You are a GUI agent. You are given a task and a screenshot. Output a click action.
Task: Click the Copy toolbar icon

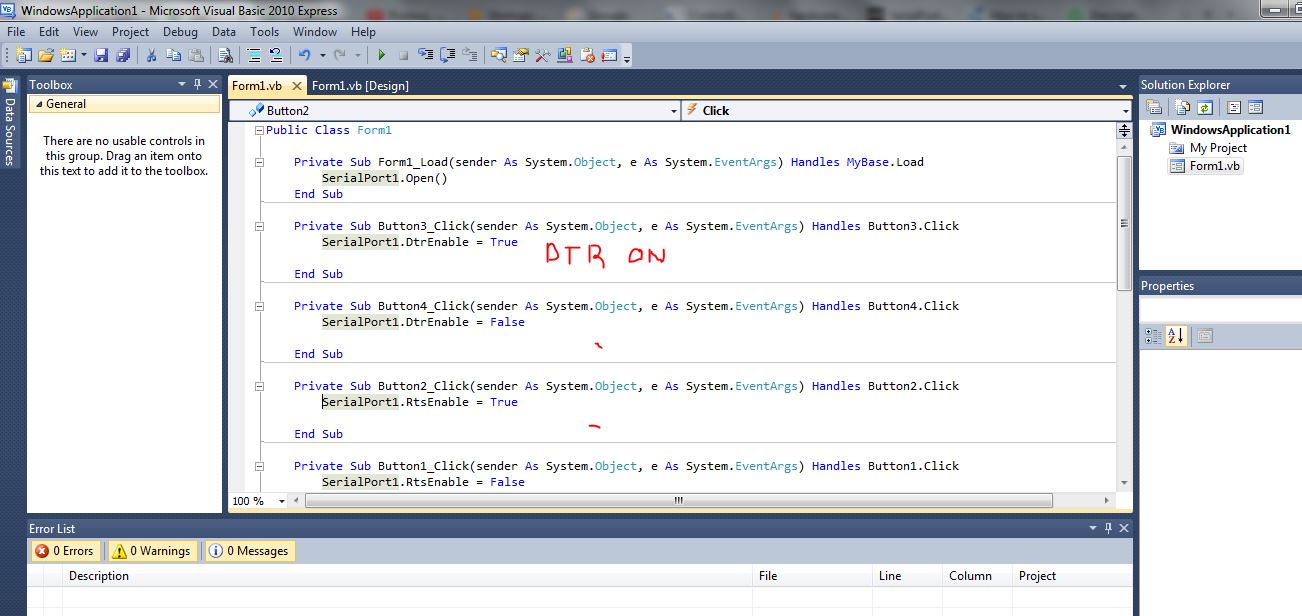coord(175,56)
